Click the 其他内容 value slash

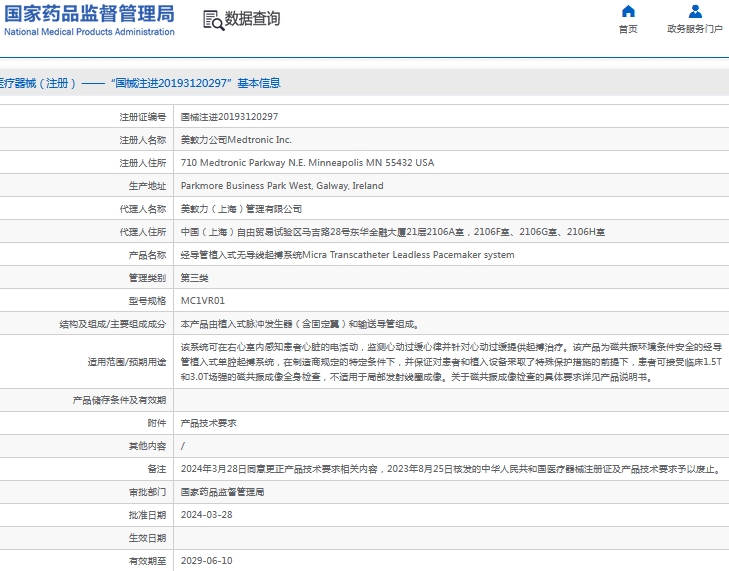[x=183, y=446]
